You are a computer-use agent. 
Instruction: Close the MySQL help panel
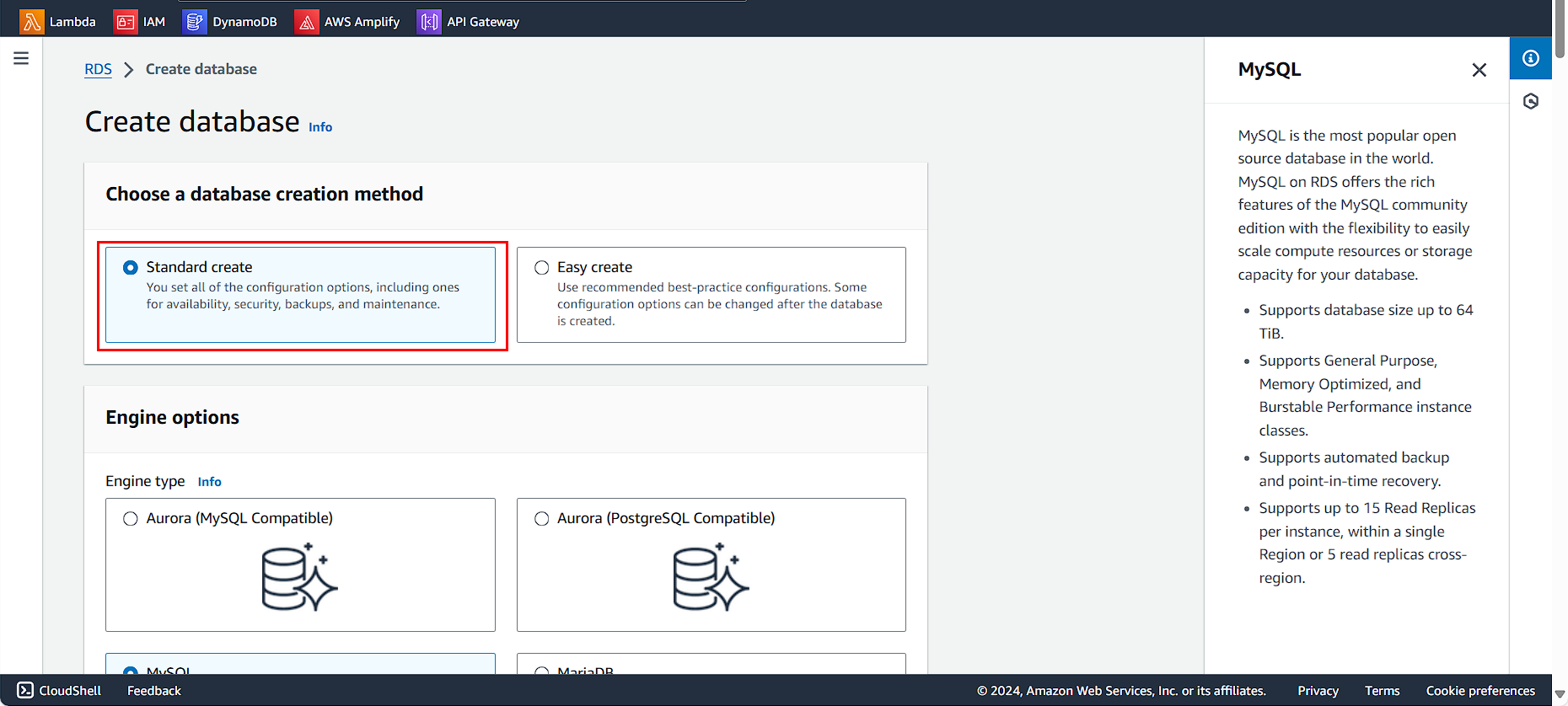click(1479, 70)
